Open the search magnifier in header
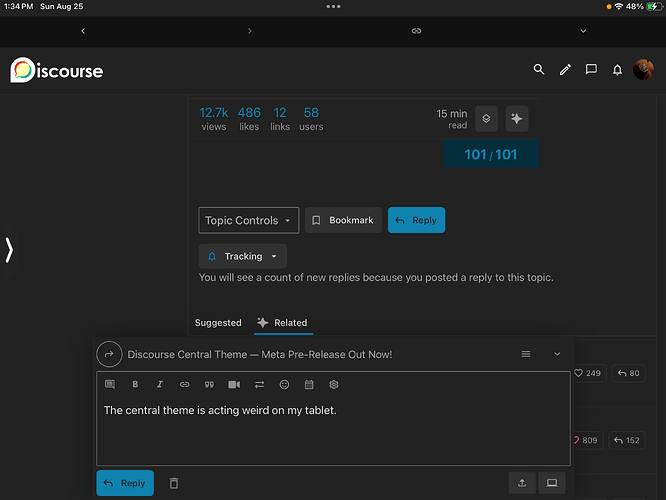The height and width of the screenshot is (500, 666). [539, 69]
